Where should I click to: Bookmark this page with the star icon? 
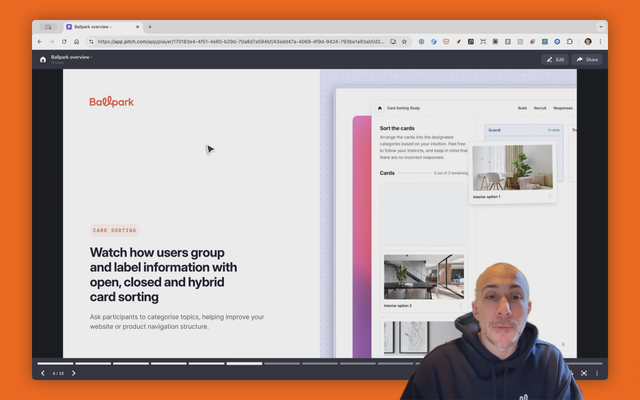[x=404, y=42]
